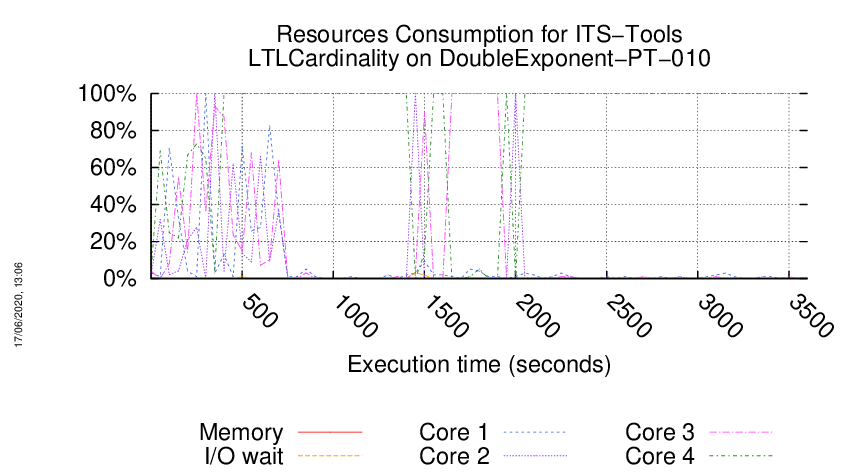850x475 pixels.
Task: Click the 2500 x-axis tick label
Action: tap(629, 316)
